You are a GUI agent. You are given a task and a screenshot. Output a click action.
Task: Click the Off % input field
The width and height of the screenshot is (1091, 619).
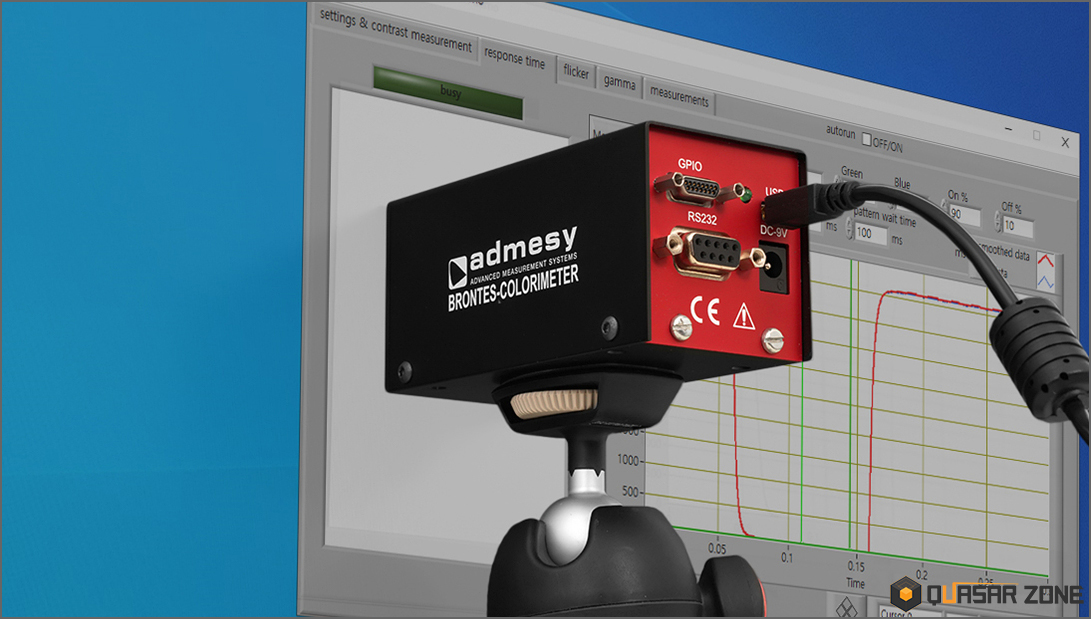click(x=1017, y=227)
